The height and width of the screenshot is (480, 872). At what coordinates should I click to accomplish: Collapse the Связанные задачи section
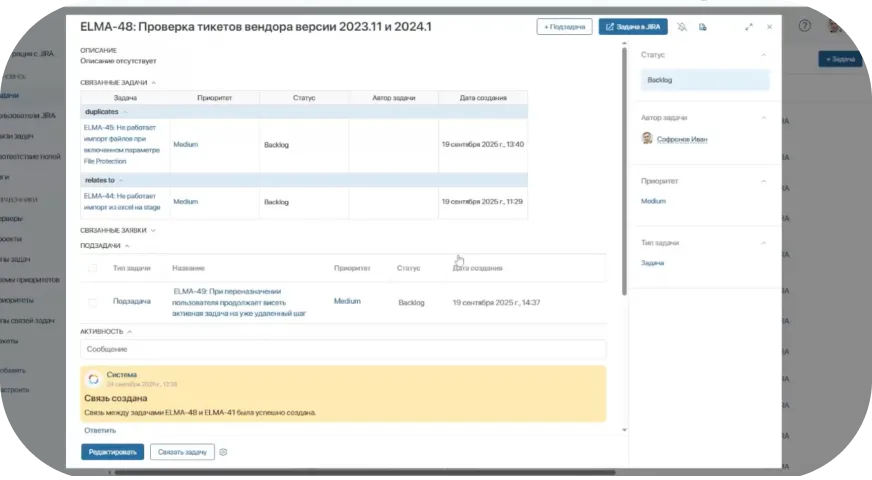(153, 82)
